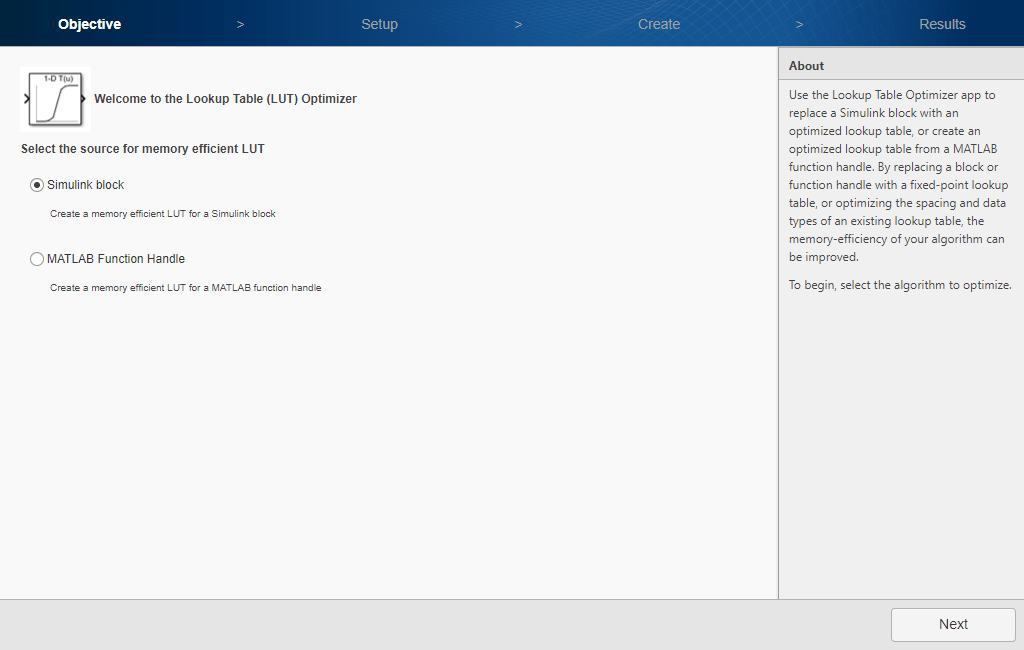This screenshot has width=1024, height=650.
Task: Jump to the Results step
Action: (x=942, y=24)
